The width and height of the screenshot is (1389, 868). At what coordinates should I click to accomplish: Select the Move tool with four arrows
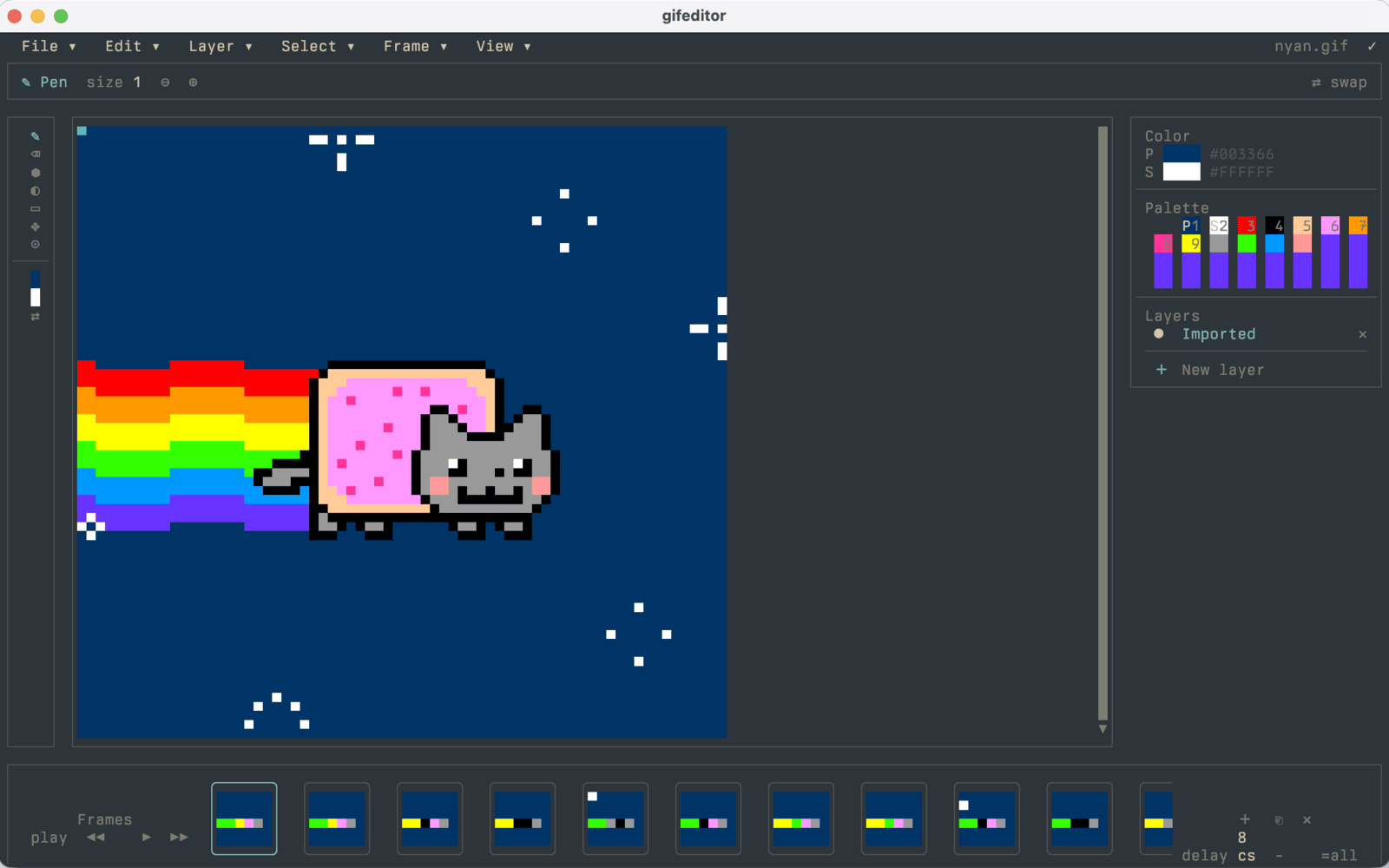point(35,227)
